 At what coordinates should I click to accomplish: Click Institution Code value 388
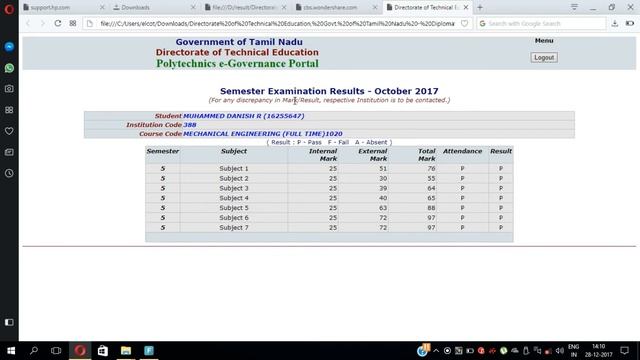(x=189, y=125)
